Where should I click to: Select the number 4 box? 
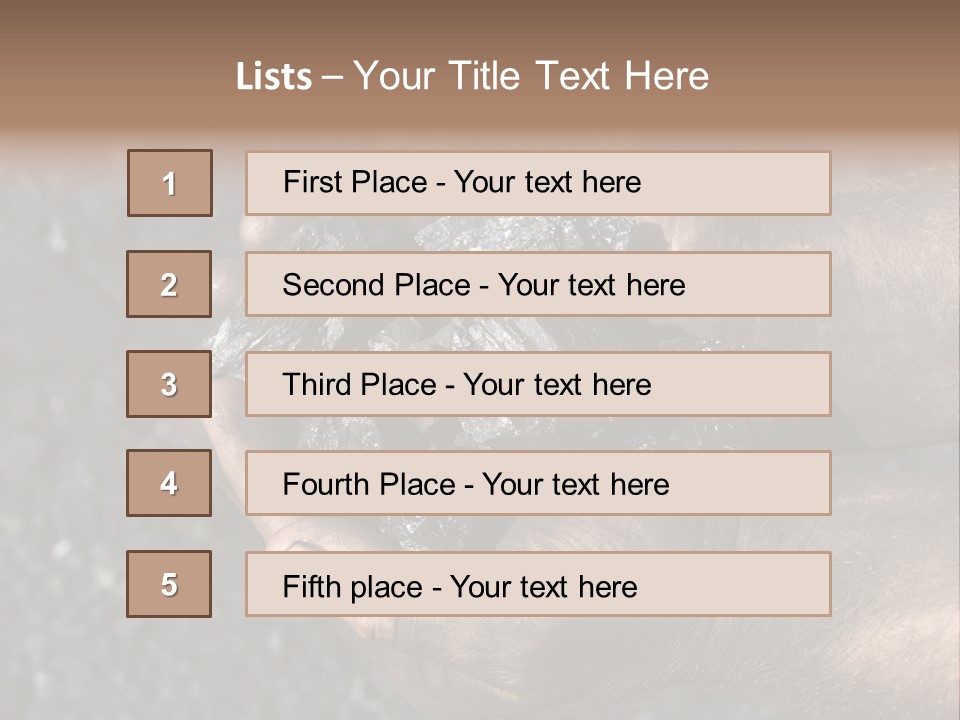(x=169, y=483)
